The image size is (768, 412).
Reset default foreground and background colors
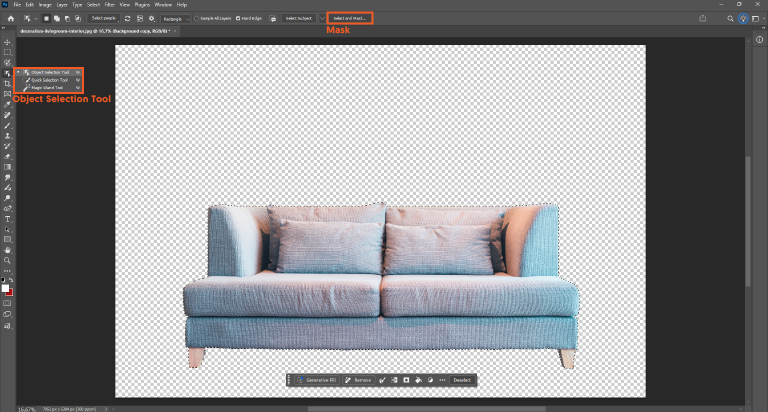[3, 280]
